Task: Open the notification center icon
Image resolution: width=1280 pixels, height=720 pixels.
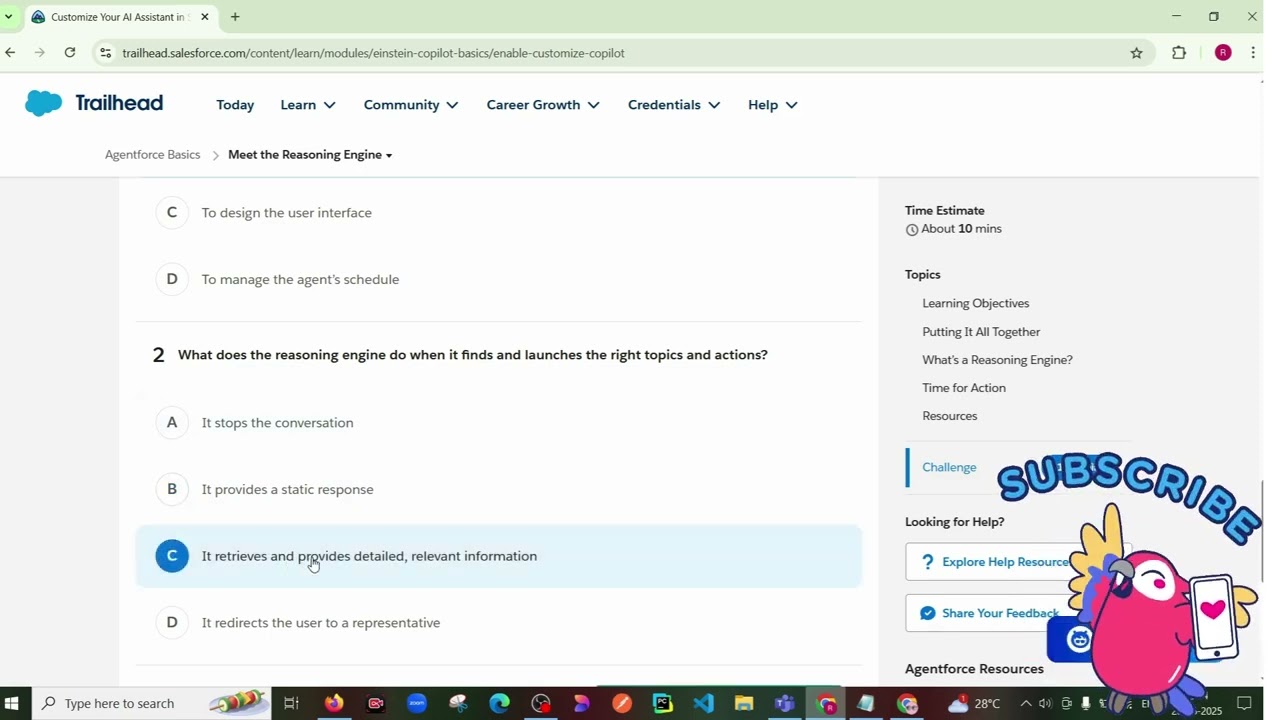Action: click(1245, 703)
